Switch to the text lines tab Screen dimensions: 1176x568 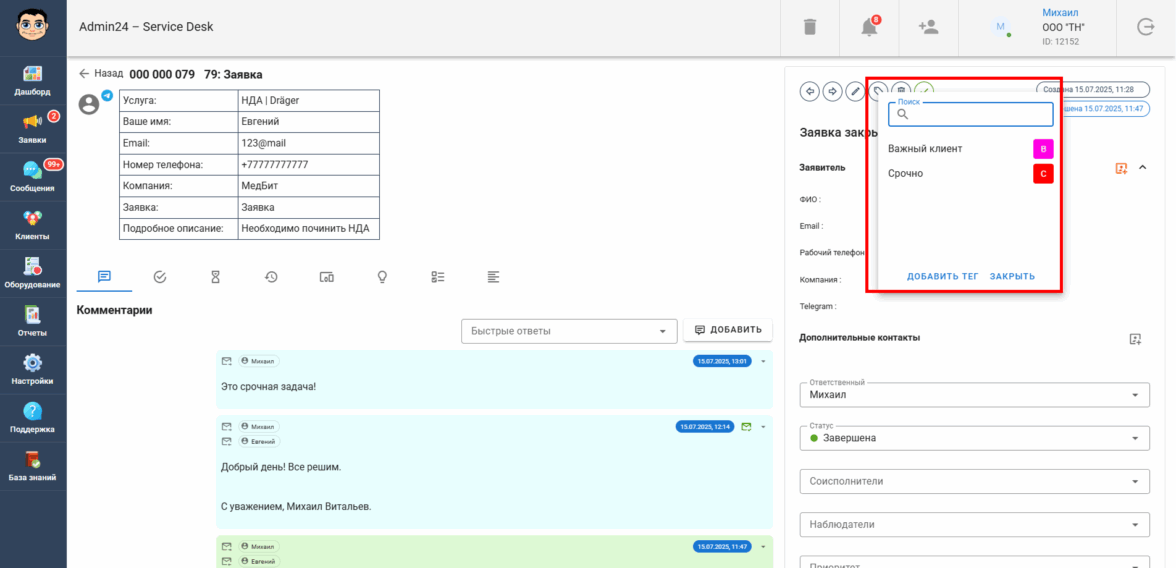[494, 276]
